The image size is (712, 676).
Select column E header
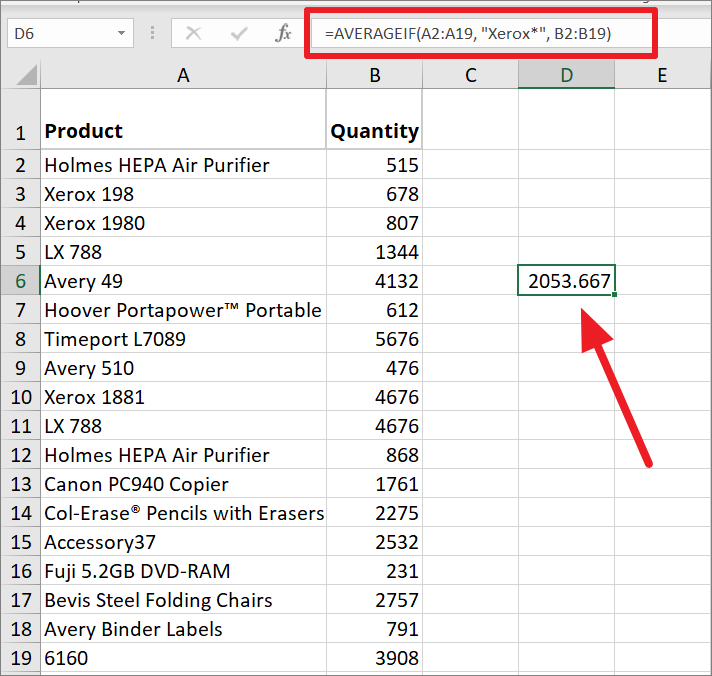663,75
